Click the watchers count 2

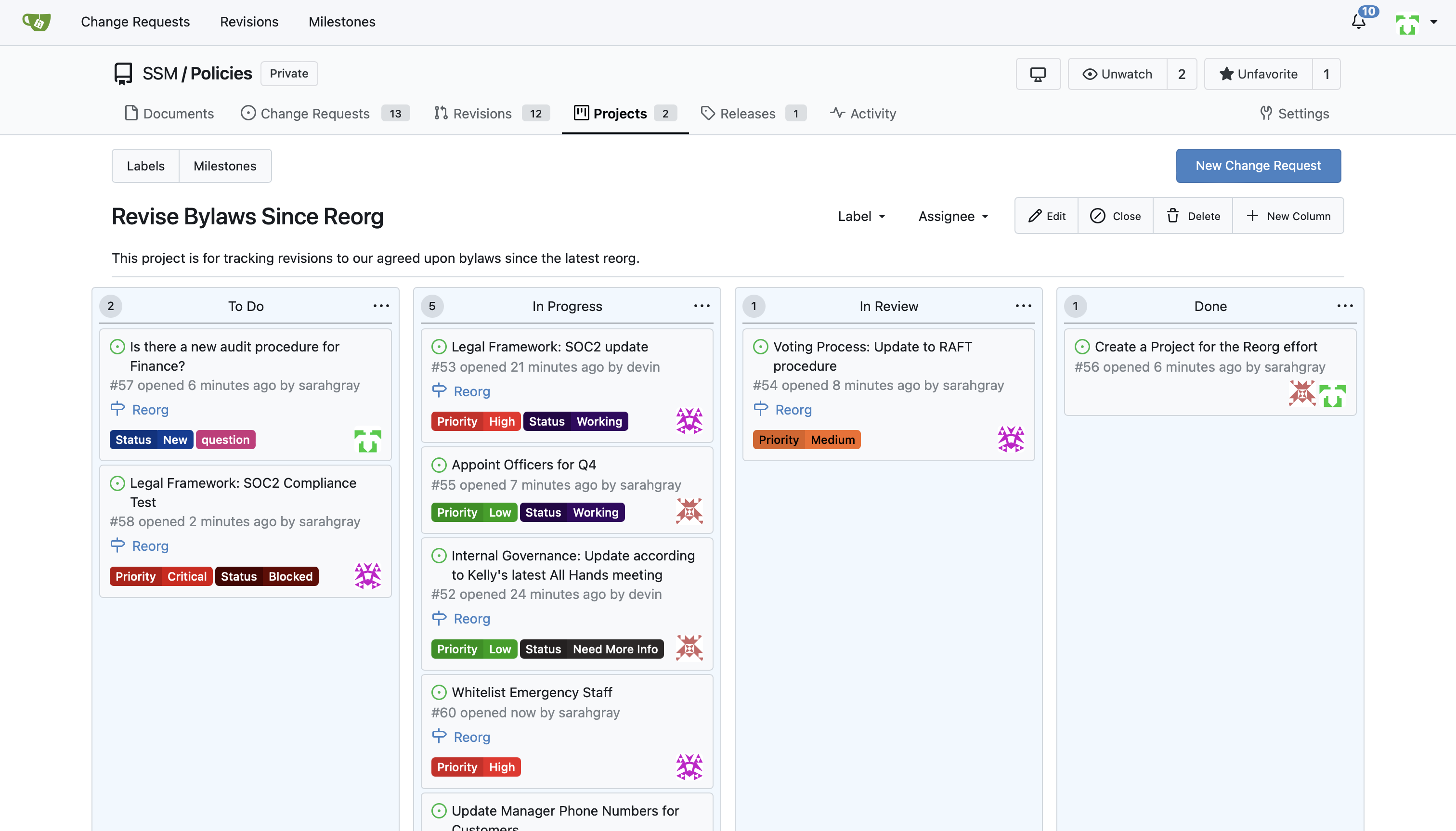(x=1182, y=74)
